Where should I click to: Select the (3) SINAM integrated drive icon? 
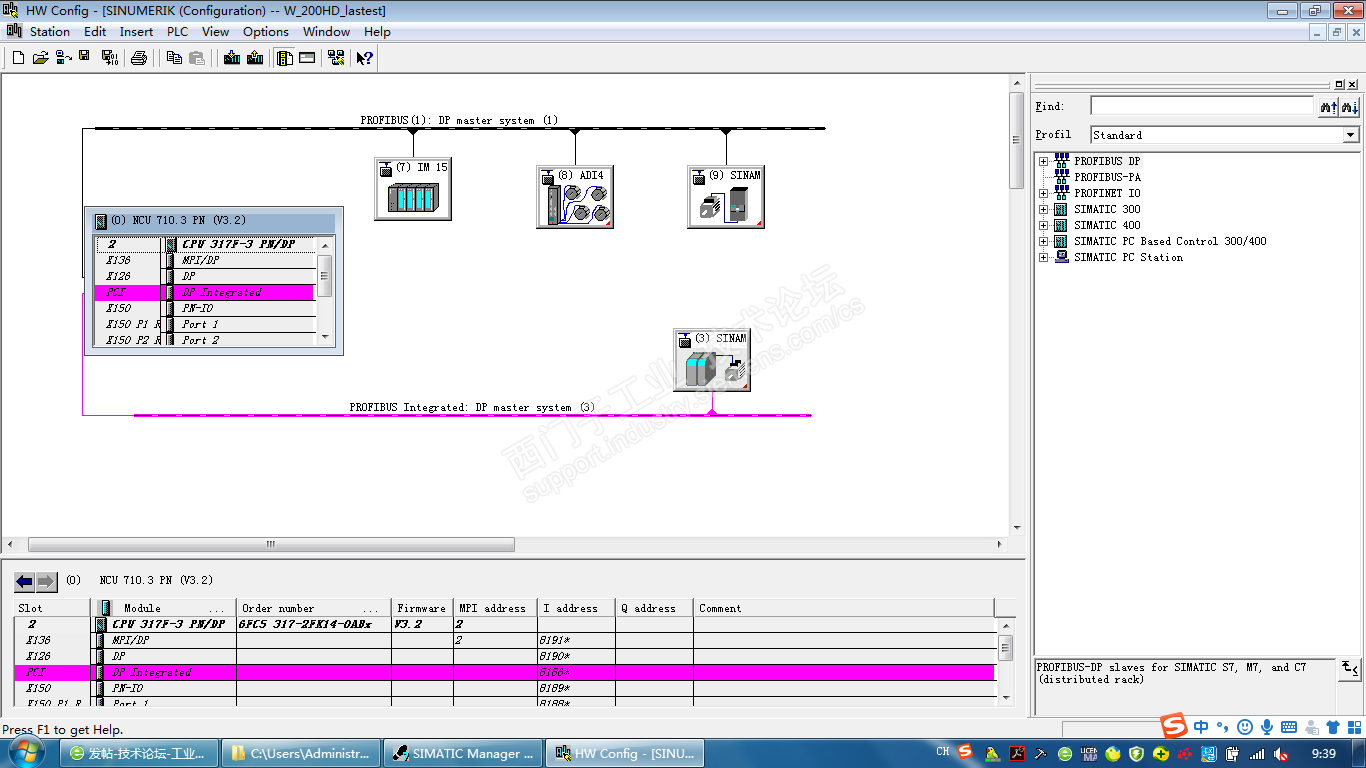pos(712,359)
